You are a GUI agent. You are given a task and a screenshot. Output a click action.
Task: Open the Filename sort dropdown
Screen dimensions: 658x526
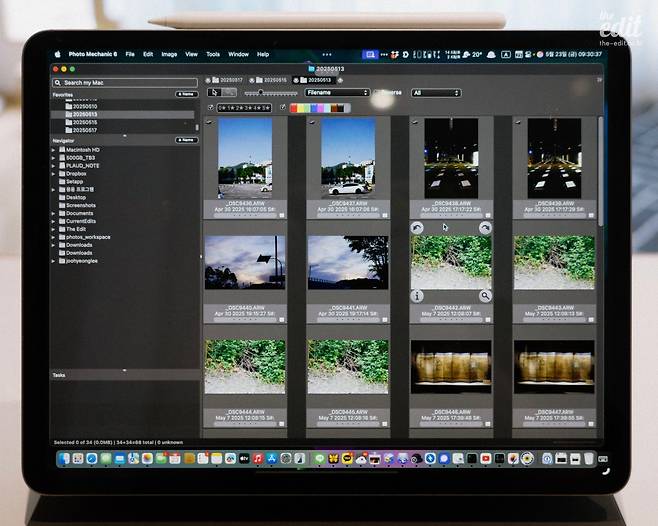(x=337, y=92)
